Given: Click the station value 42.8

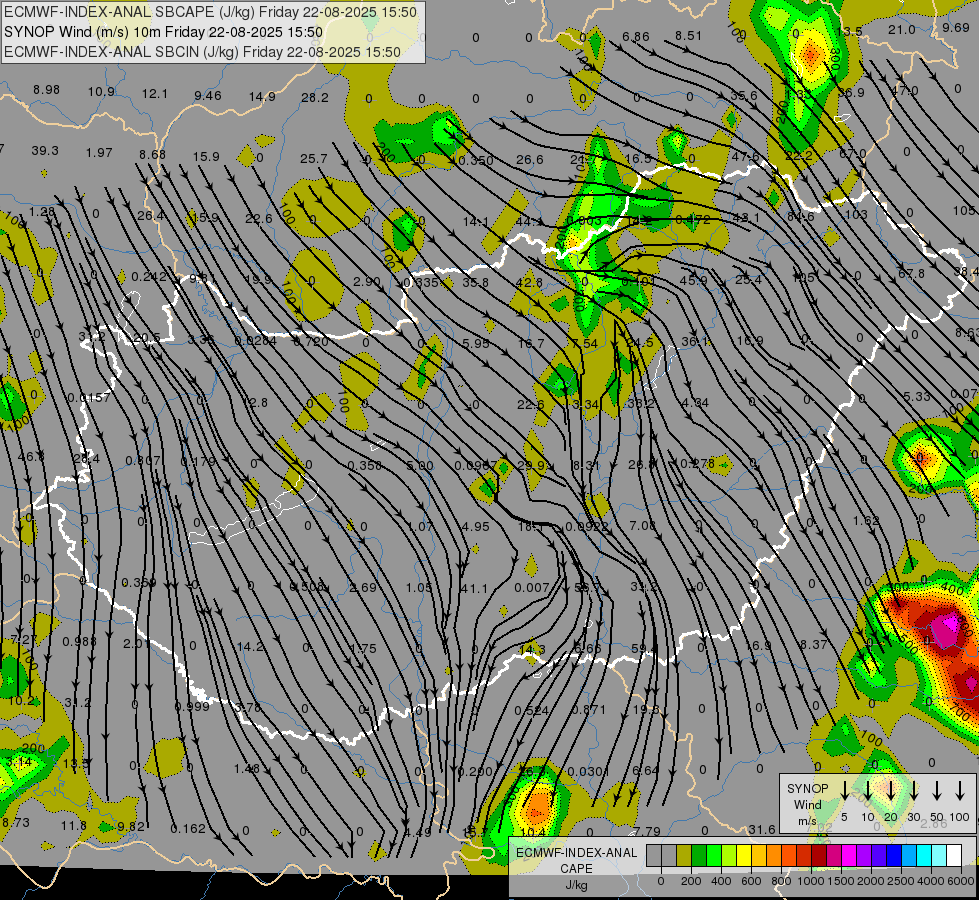Looking at the screenshot, I should 529,282.
